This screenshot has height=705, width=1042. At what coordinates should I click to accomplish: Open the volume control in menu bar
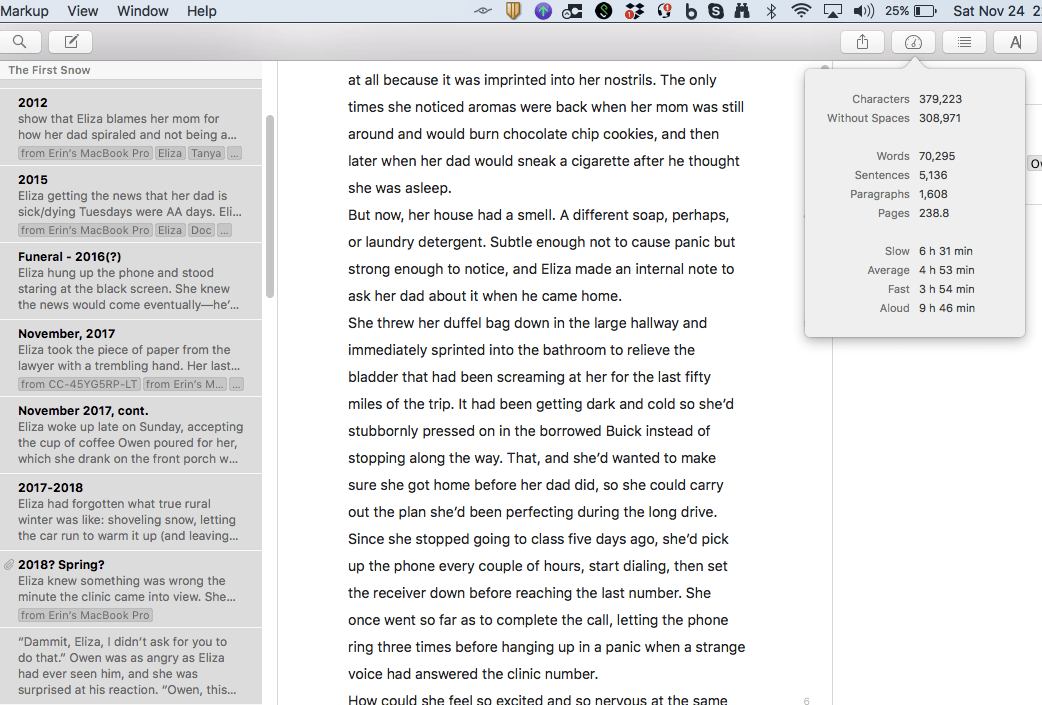click(x=864, y=11)
